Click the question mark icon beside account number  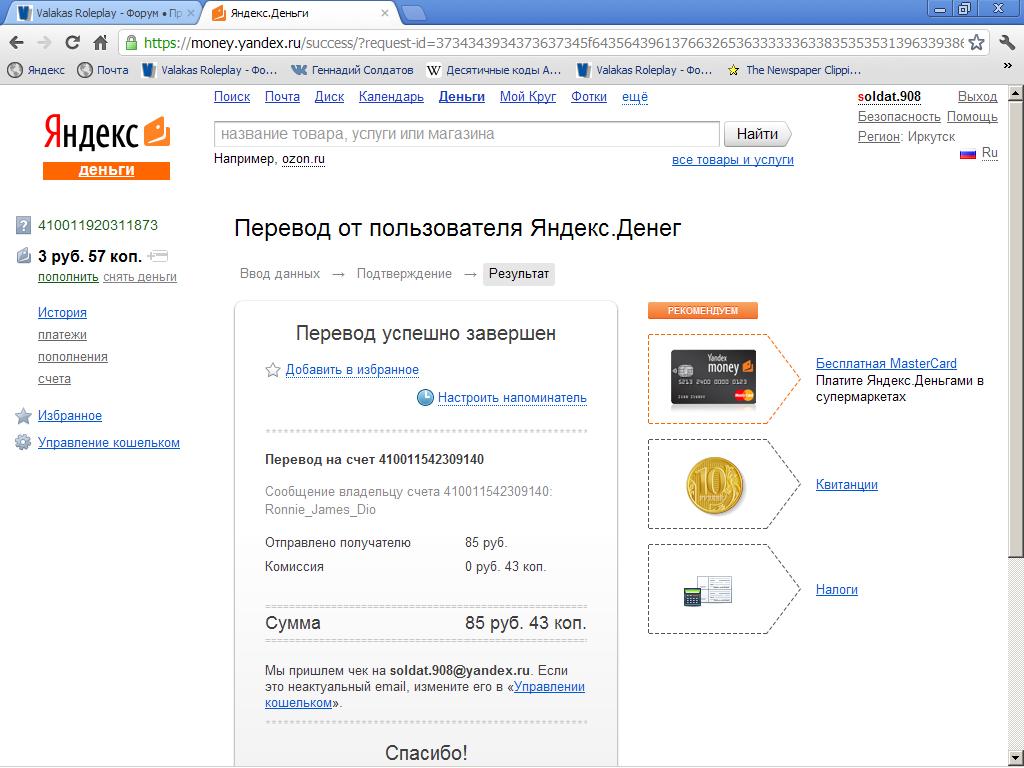click(x=23, y=226)
